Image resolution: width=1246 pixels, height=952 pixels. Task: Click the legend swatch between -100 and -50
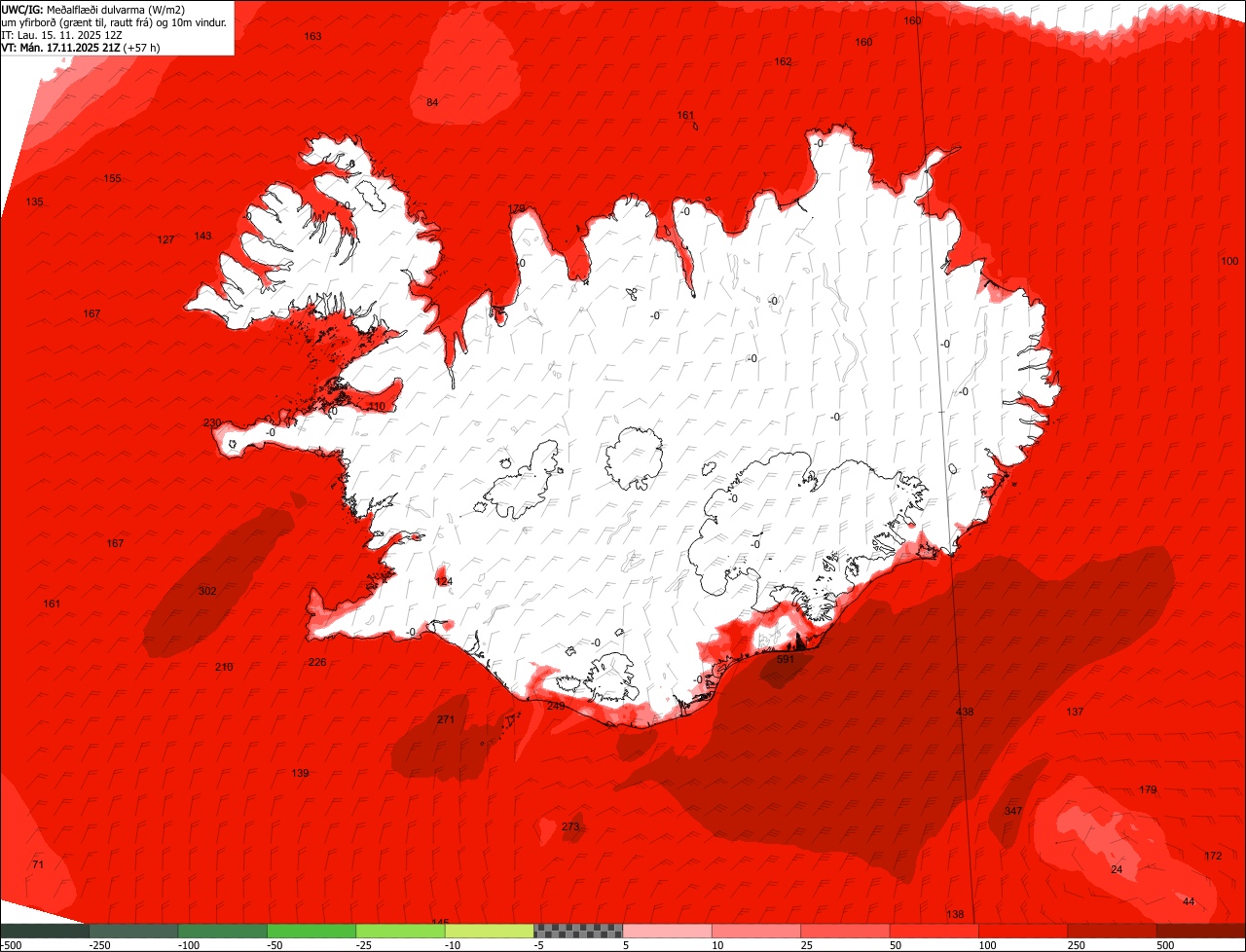point(222,931)
